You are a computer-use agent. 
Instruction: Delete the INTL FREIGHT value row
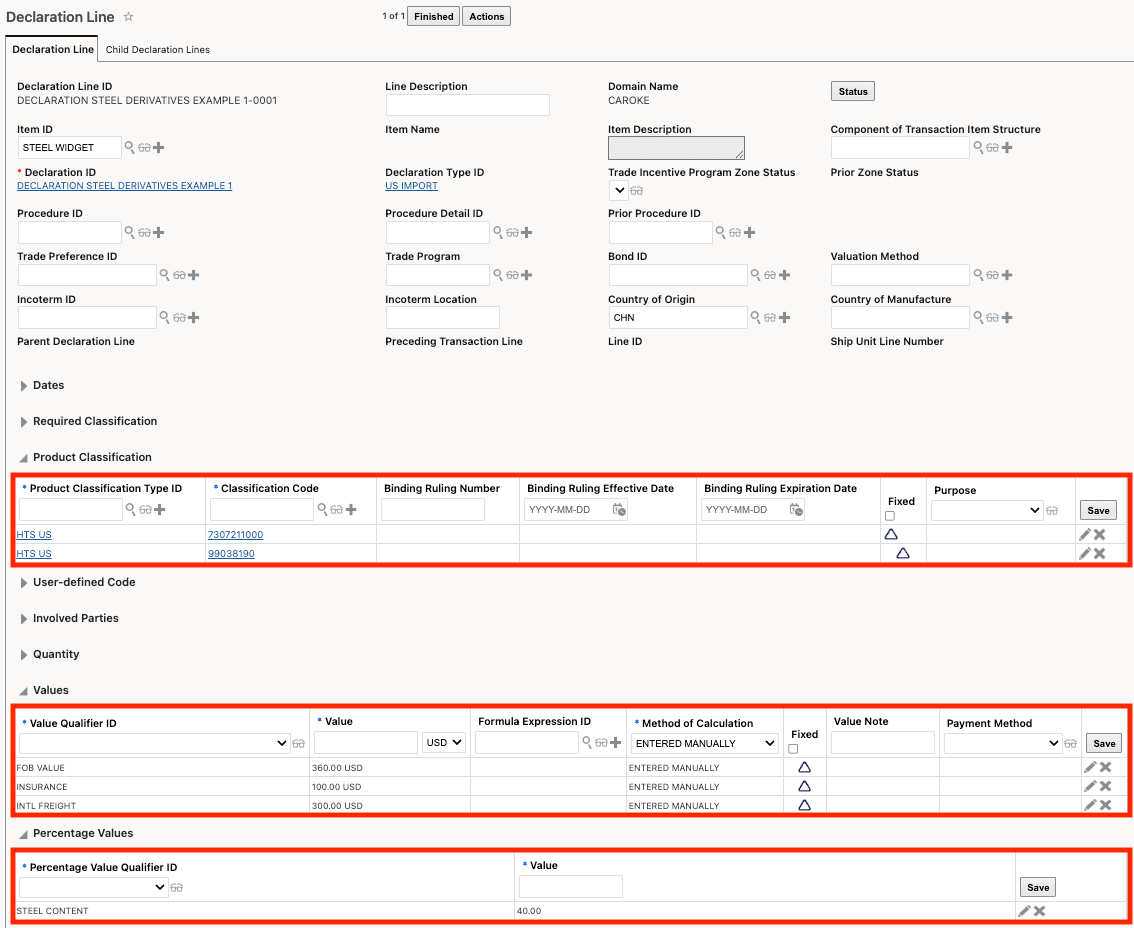point(1105,805)
